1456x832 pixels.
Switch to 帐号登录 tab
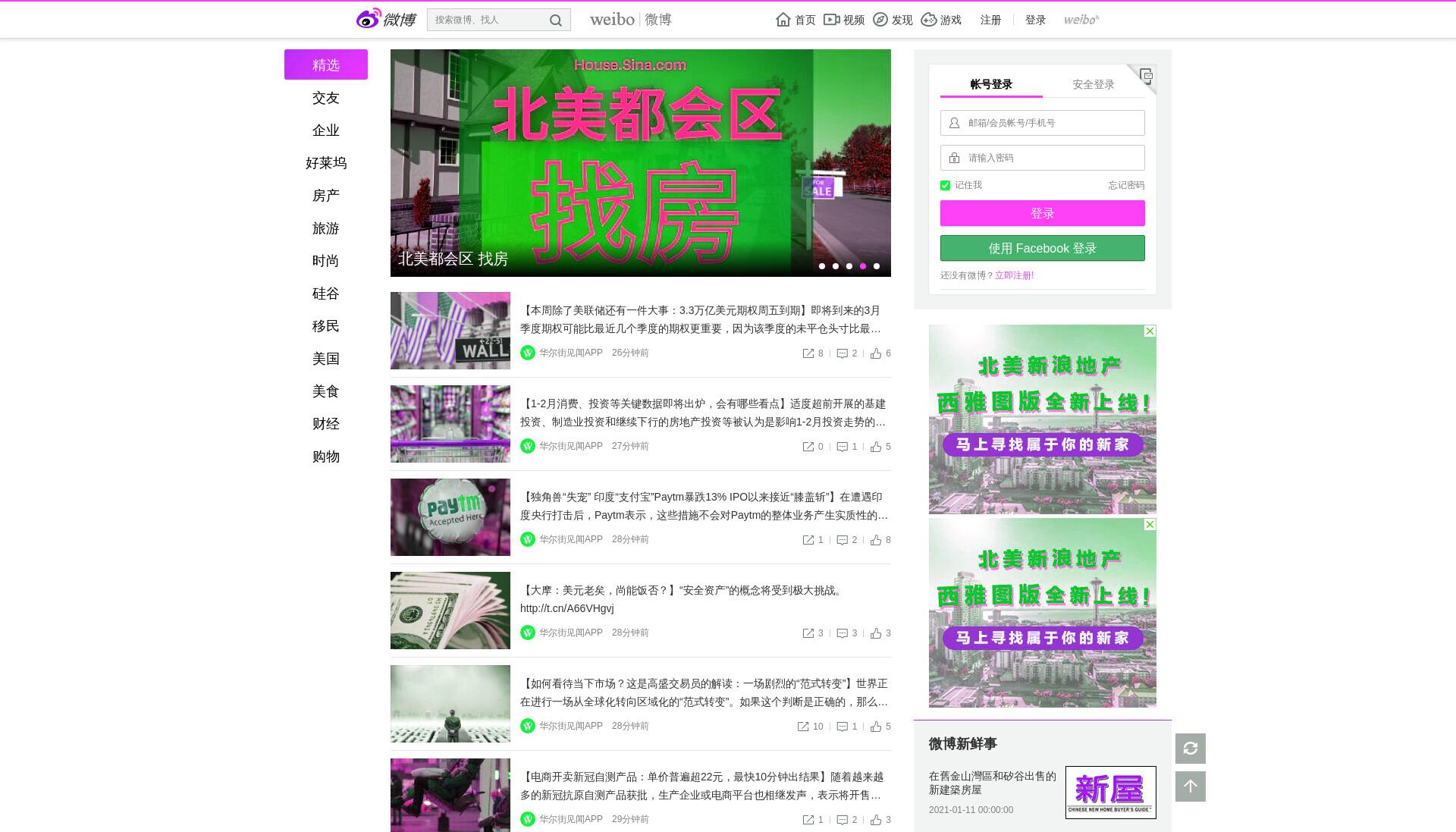[991, 84]
